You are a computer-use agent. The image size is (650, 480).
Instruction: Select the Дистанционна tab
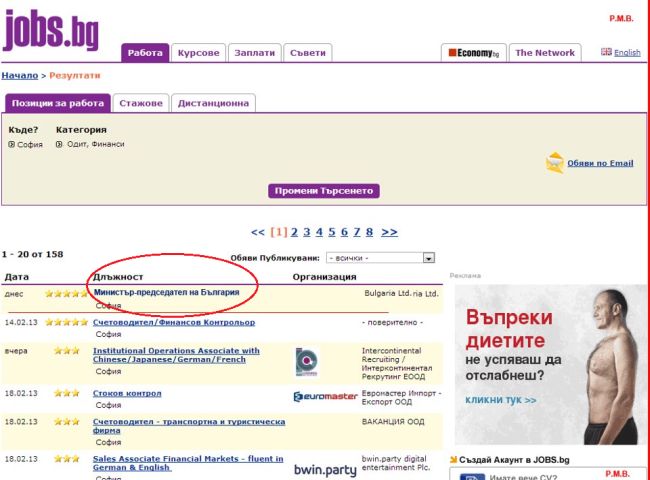tap(213, 103)
